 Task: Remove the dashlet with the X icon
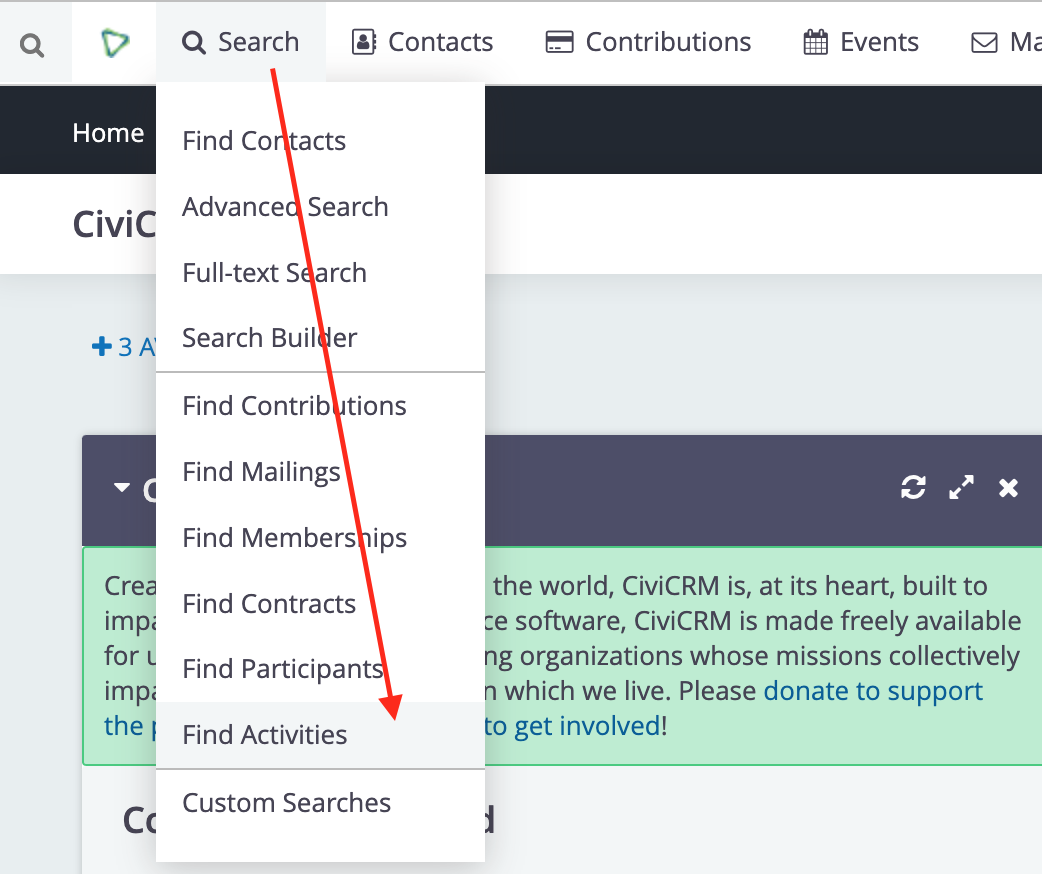click(1008, 488)
